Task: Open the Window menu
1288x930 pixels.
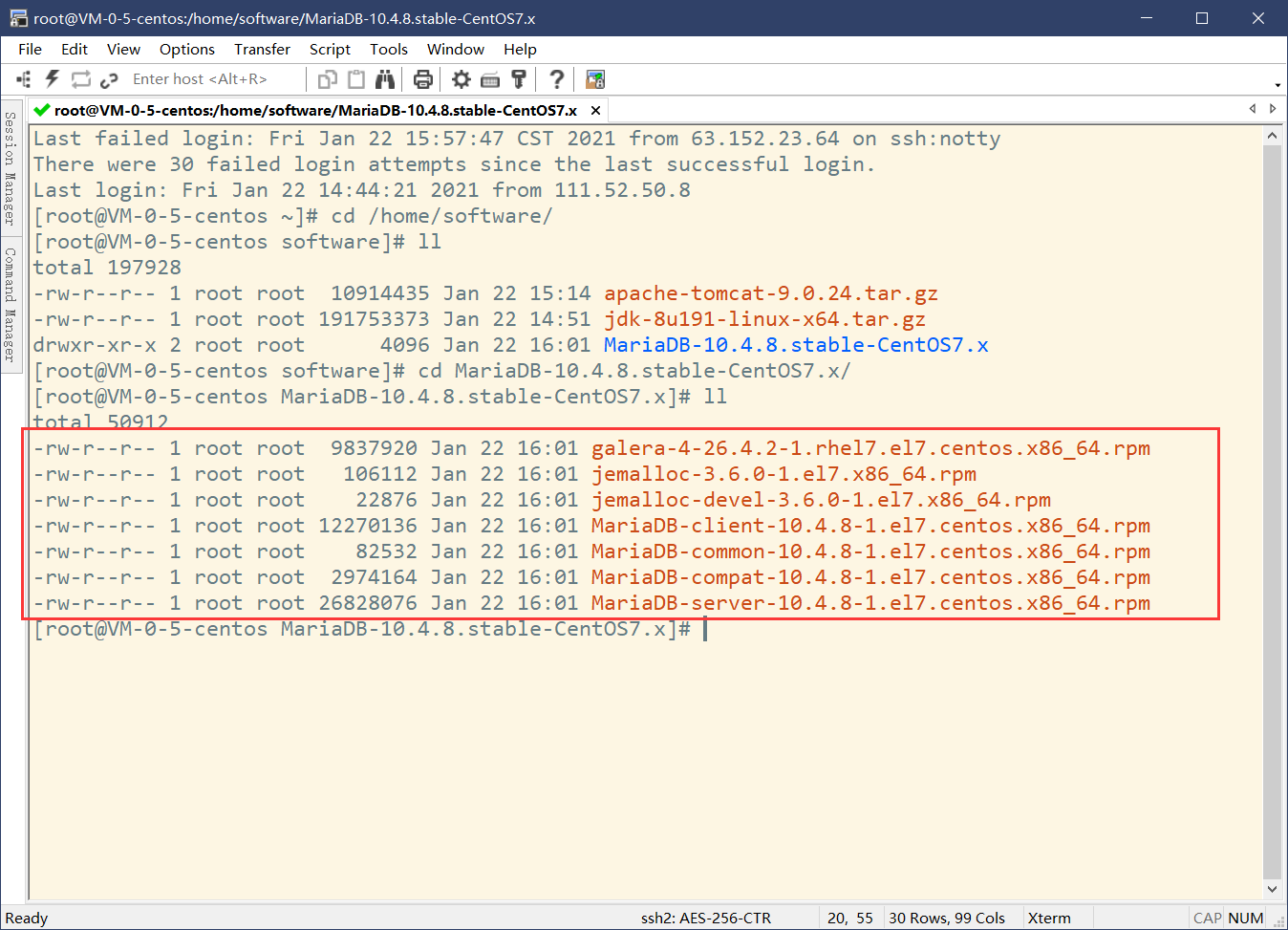Action: [x=456, y=49]
